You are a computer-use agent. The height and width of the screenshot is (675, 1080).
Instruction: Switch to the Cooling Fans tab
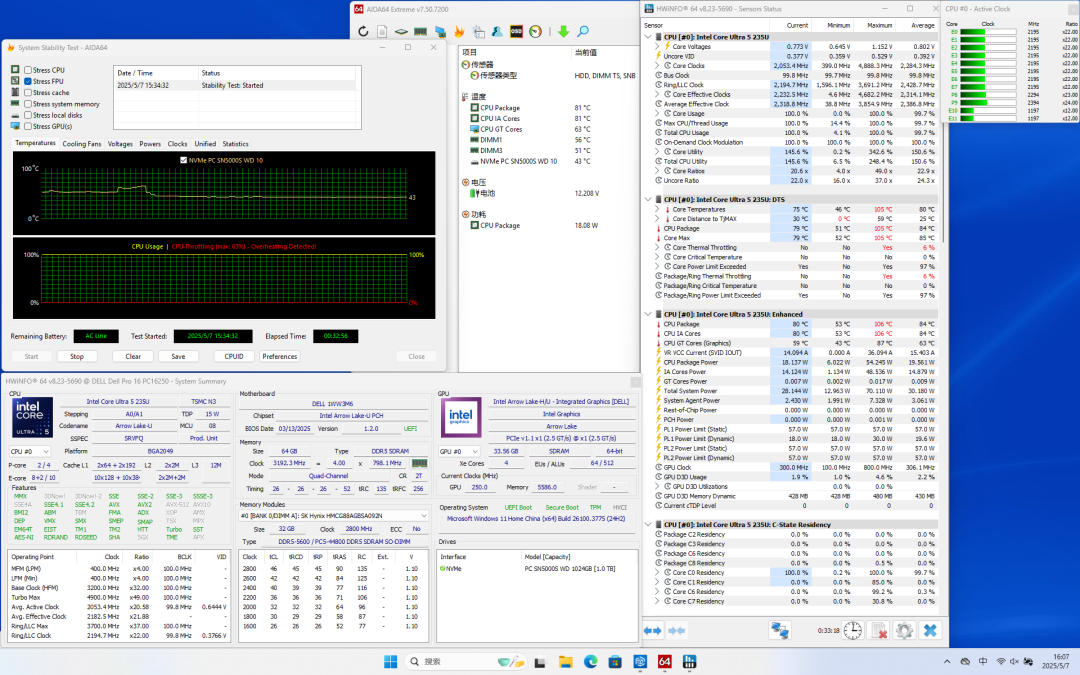(x=82, y=144)
